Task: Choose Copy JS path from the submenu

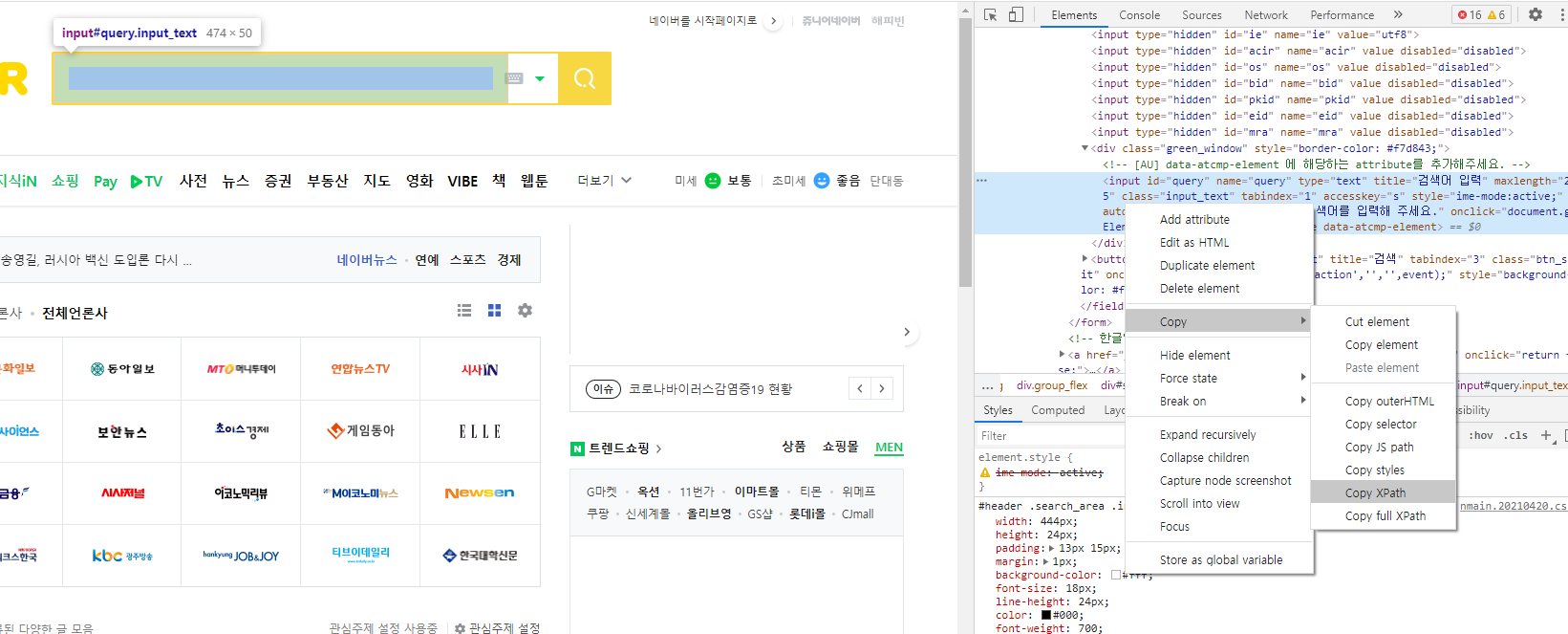Action: [x=1383, y=447]
